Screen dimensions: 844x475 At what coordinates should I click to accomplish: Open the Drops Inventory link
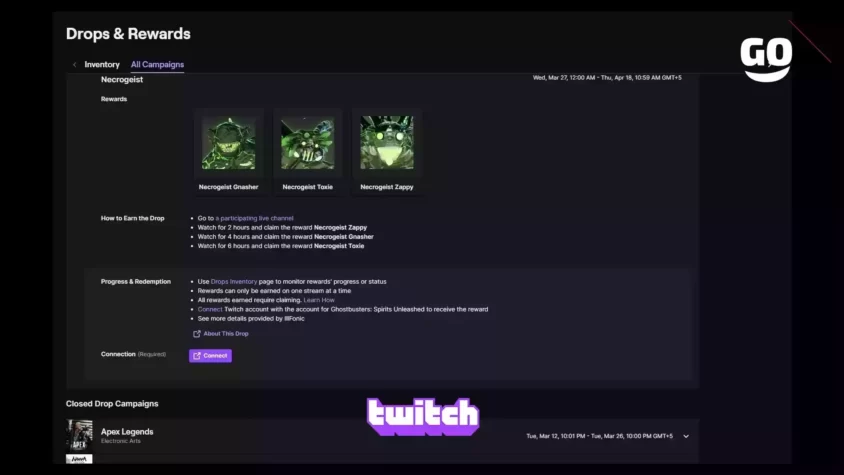click(234, 282)
